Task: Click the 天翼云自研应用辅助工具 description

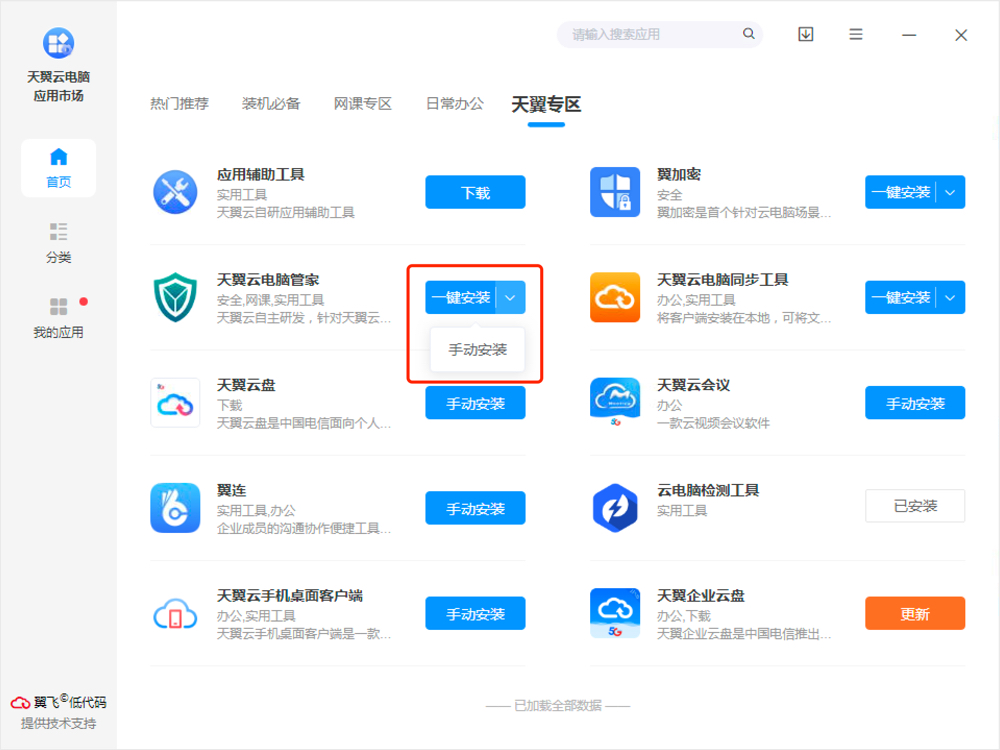Action: pos(285,212)
